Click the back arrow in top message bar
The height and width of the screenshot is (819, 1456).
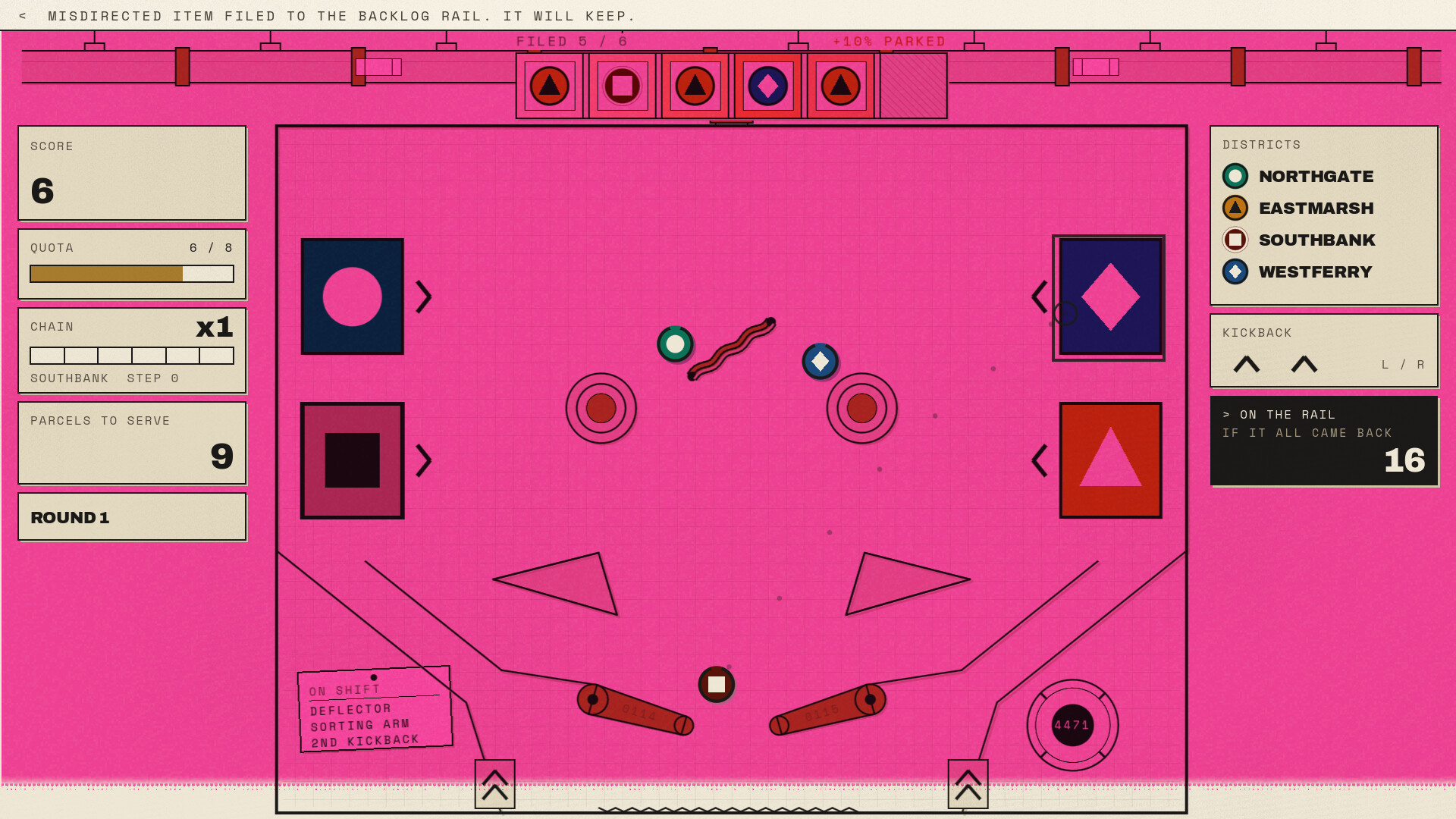pyautogui.click(x=23, y=16)
